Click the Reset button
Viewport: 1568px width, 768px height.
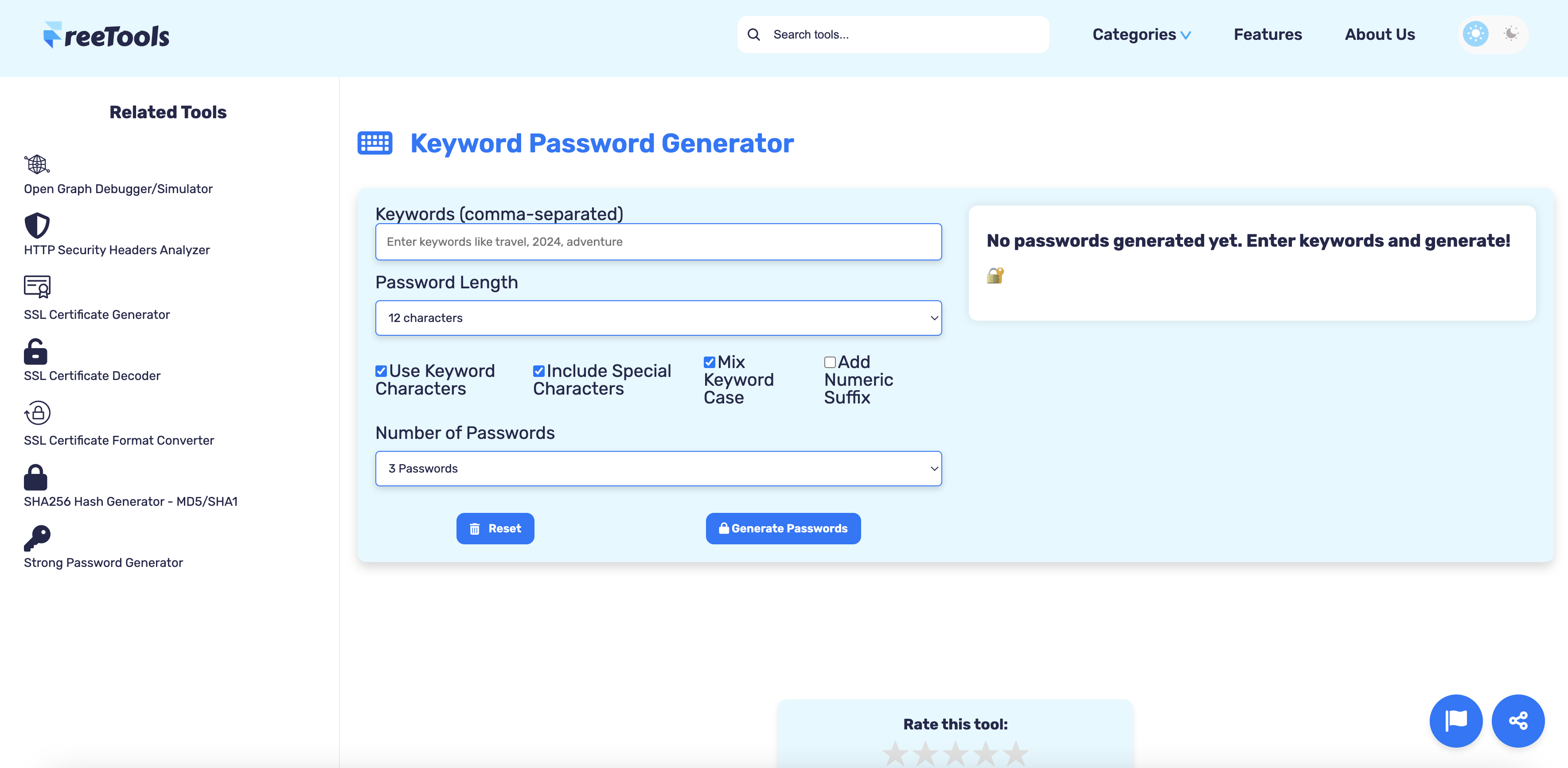click(x=495, y=528)
